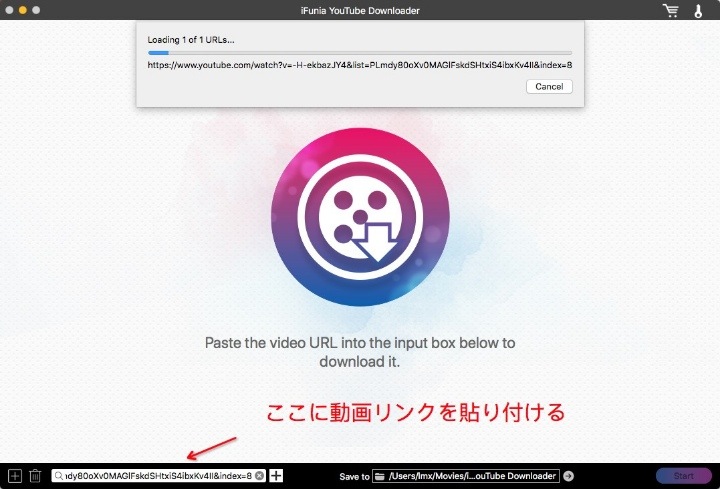The width and height of the screenshot is (720, 489).
Task: Click the YouTube URL text in the loading dialog
Action: (359, 65)
